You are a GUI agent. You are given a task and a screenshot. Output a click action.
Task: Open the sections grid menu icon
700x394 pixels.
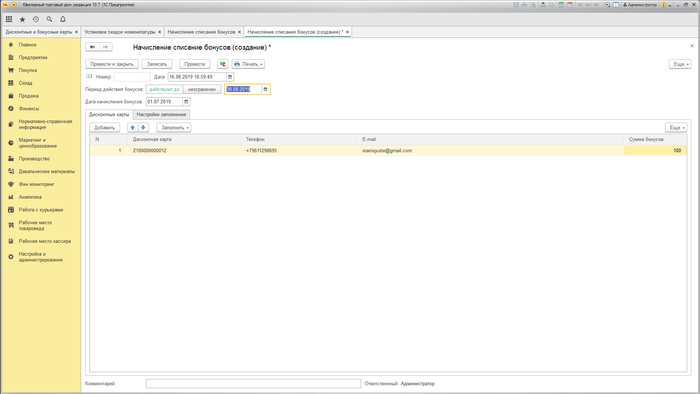tap(9, 19)
